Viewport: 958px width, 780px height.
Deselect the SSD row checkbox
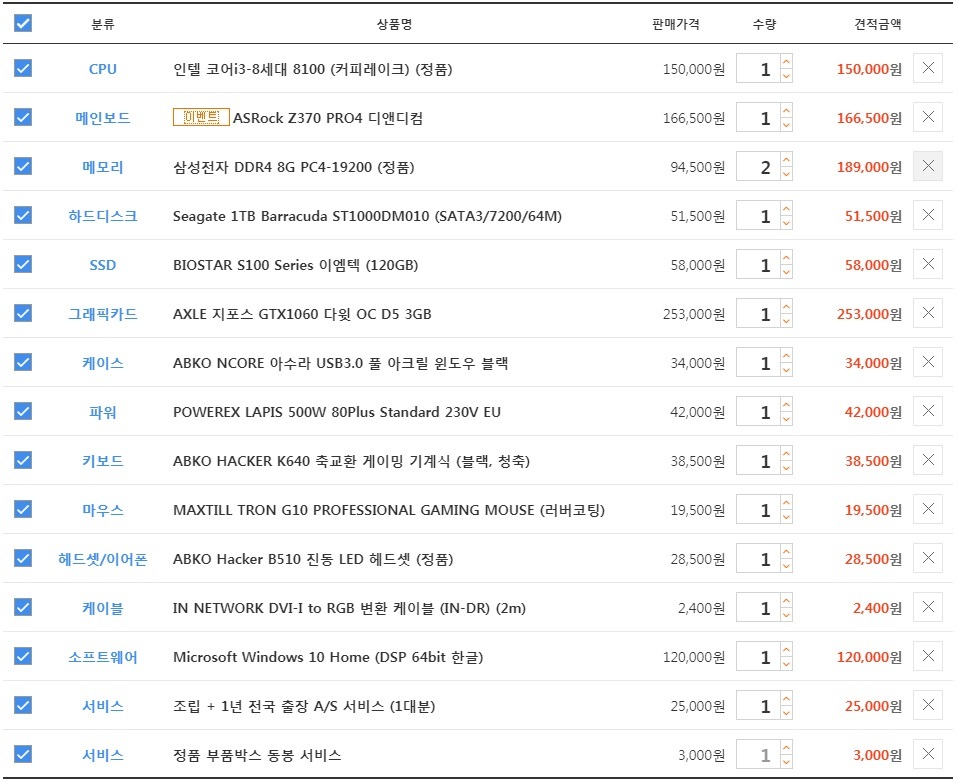(x=23, y=264)
